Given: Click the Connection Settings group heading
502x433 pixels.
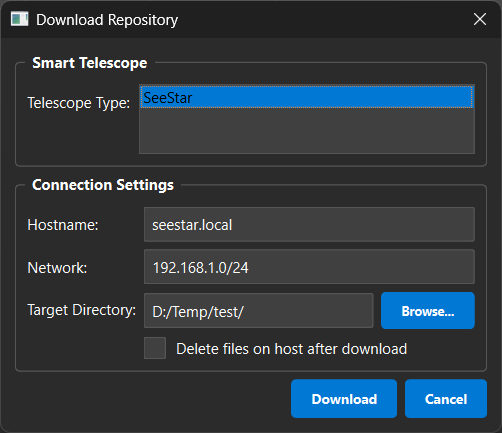Looking at the screenshot, I should point(103,185).
